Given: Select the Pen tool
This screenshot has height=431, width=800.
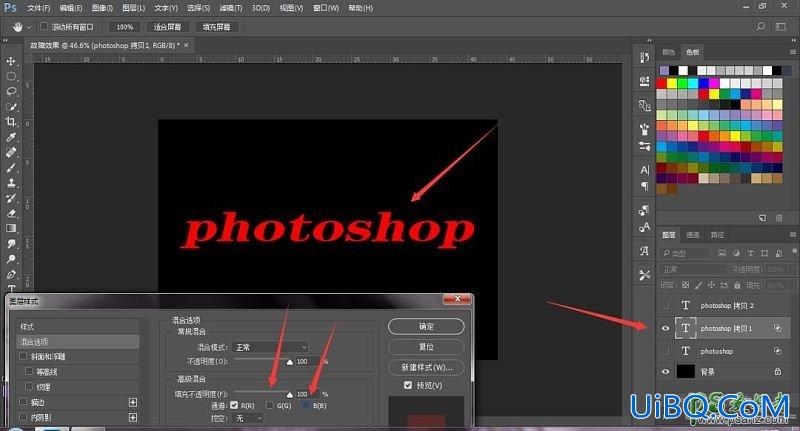Looking at the screenshot, I should 11,274.
